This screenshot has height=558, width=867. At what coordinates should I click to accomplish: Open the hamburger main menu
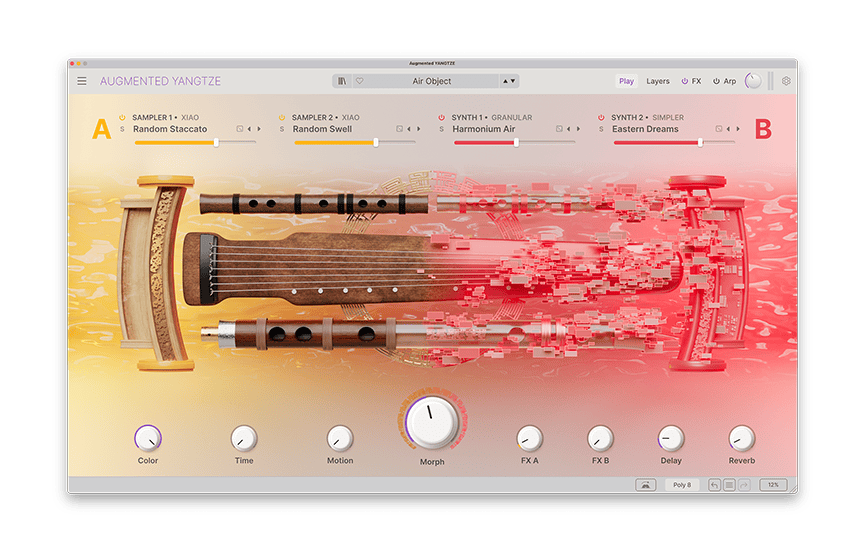[82, 81]
